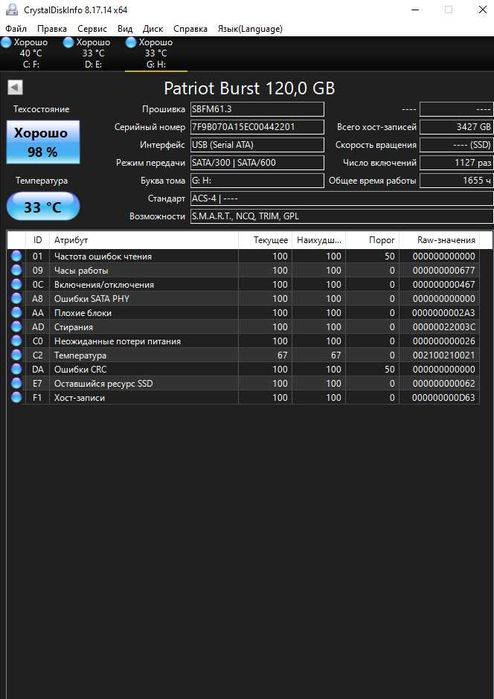Viewport: 494px width, 699px height.
Task: Click the Наихудш... column header
Action: pos(319,240)
